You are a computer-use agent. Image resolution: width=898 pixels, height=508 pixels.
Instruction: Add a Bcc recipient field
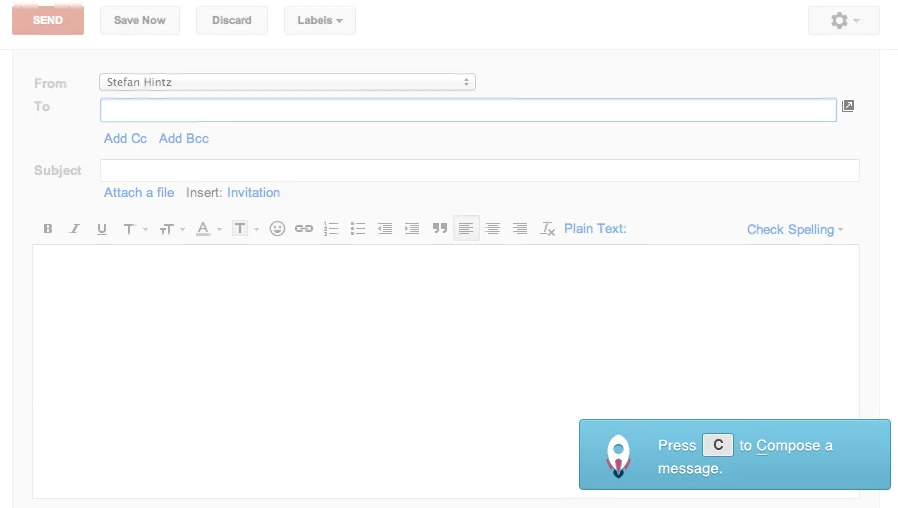pyautogui.click(x=184, y=139)
